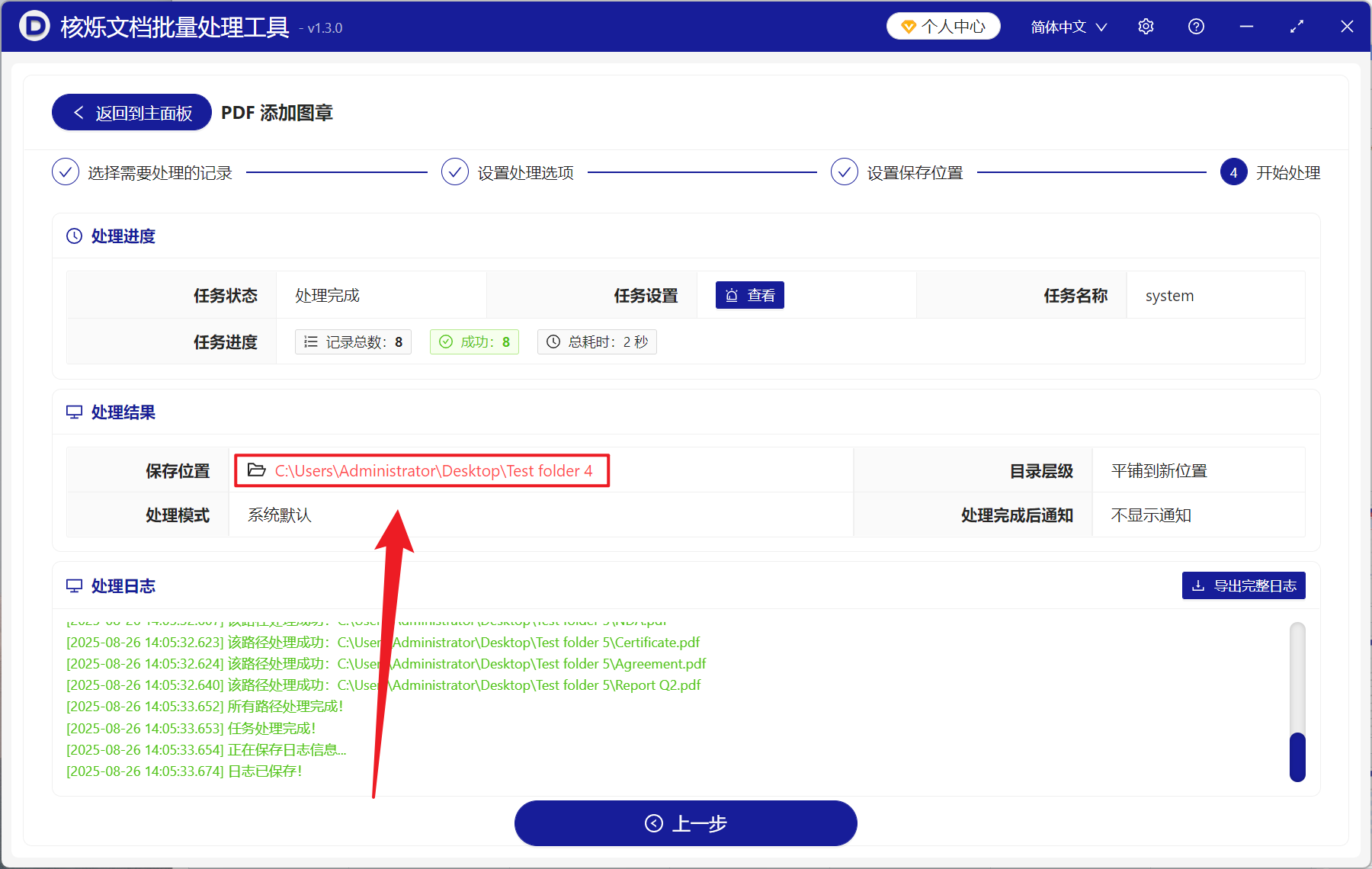Click the 返回到主面板 button
1372x869 pixels.
[x=131, y=112]
